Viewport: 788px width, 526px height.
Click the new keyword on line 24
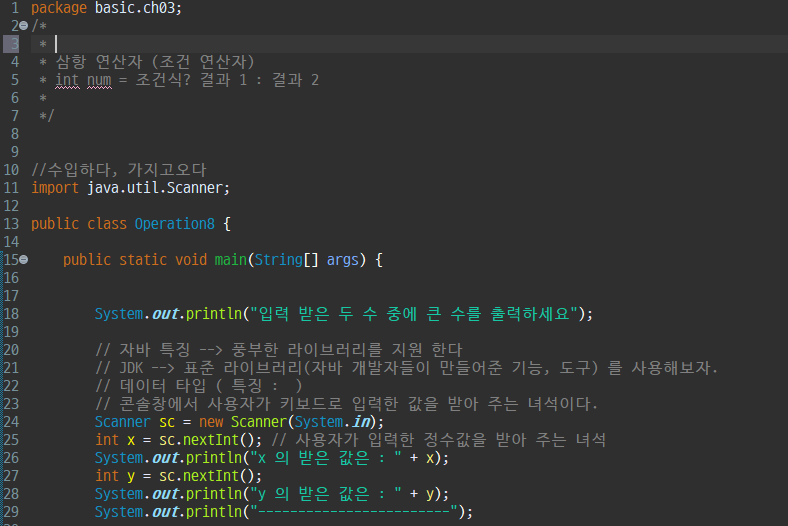coord(211,423)
